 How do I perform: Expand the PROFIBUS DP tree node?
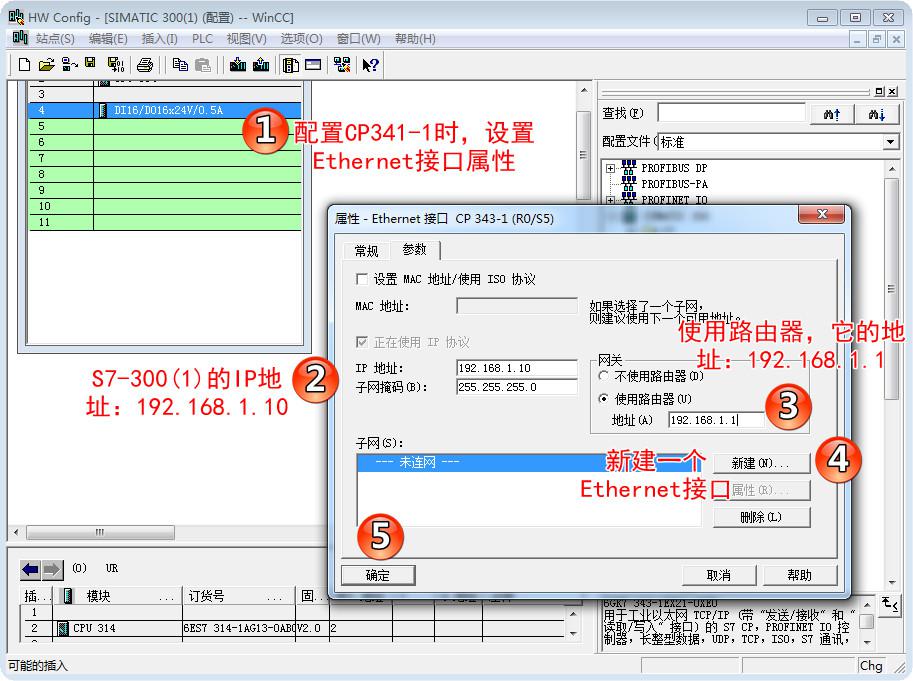click(610, 168)
